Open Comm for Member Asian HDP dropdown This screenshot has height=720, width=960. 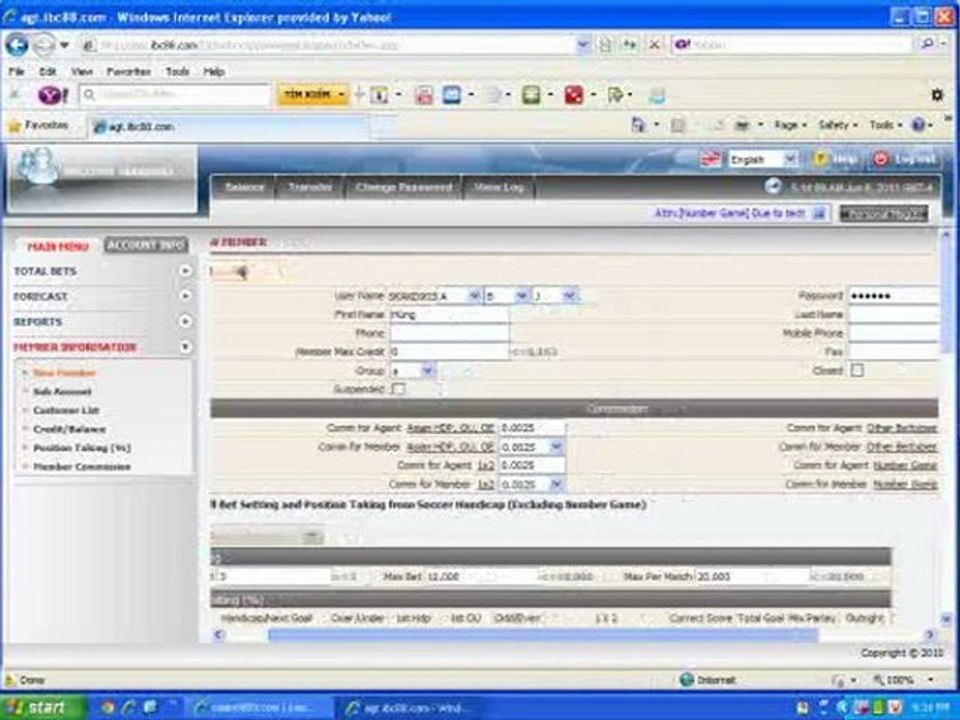(556, 447)
